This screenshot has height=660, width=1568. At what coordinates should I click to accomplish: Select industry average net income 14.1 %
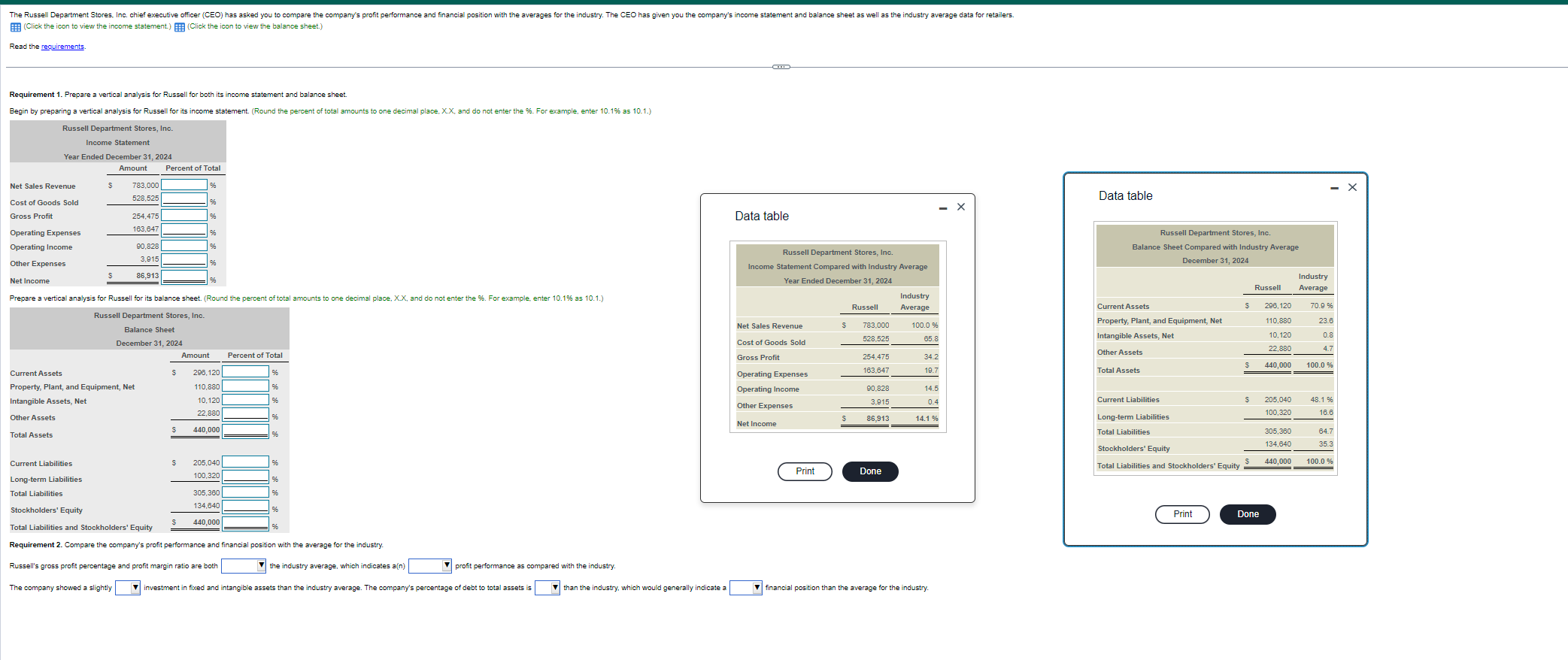(x=927, y=419)
